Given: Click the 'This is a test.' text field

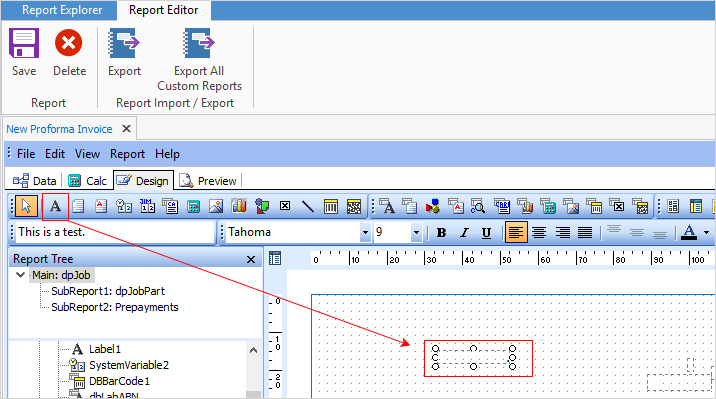Looking at the screenshot, I should [x=115, y=232].
